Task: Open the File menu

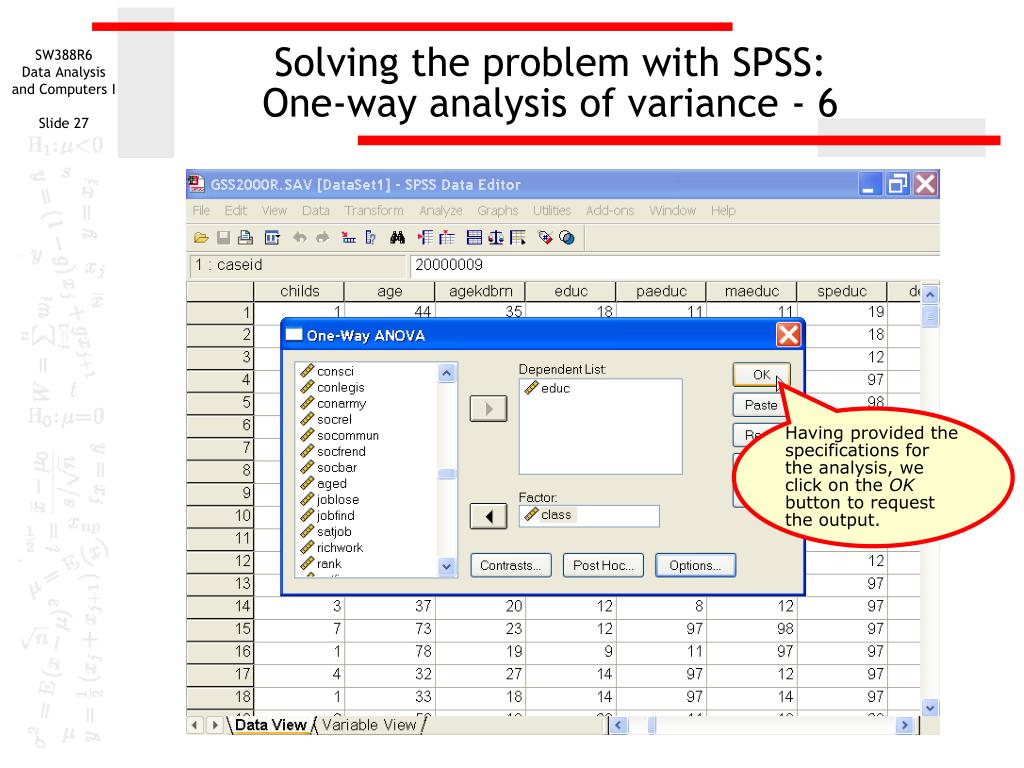Action: (201, 210)
